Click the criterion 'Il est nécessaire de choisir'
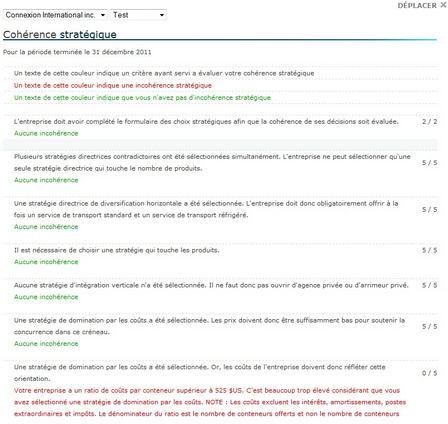This screenshot has width=448, height=424. point(117,250)
